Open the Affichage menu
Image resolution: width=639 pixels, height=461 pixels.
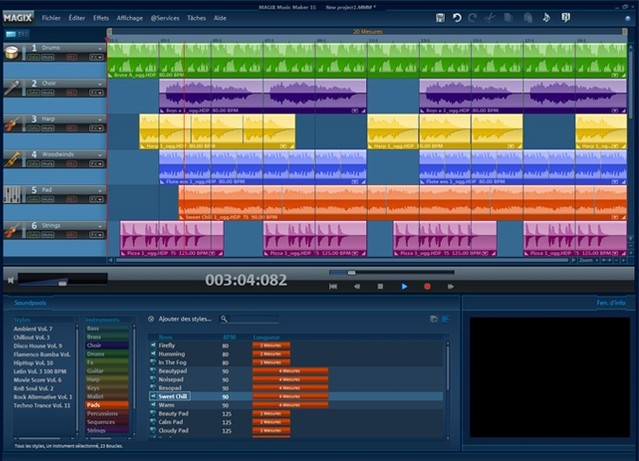coord(130,18)
